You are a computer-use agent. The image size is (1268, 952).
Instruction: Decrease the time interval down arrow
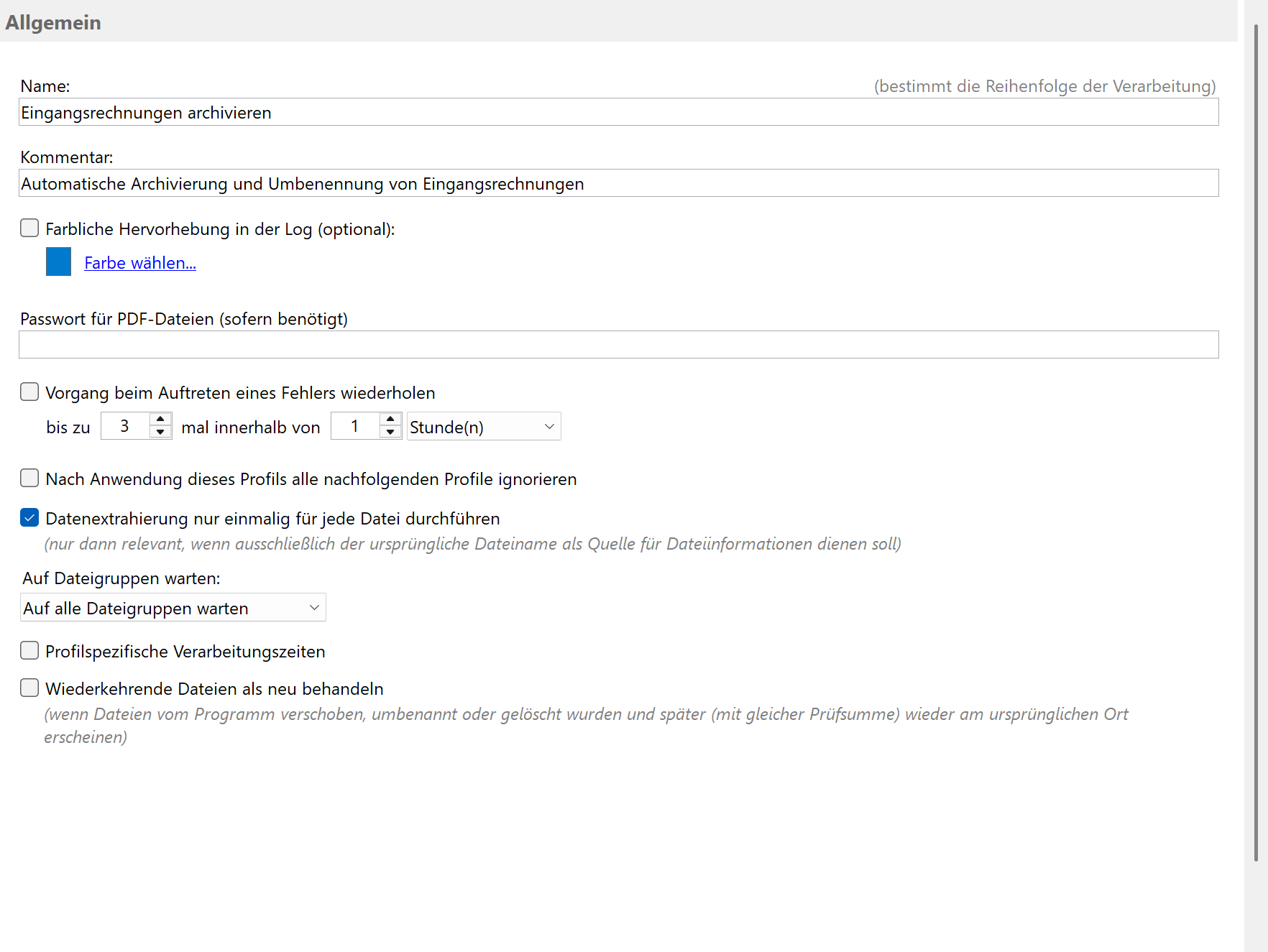390,433
